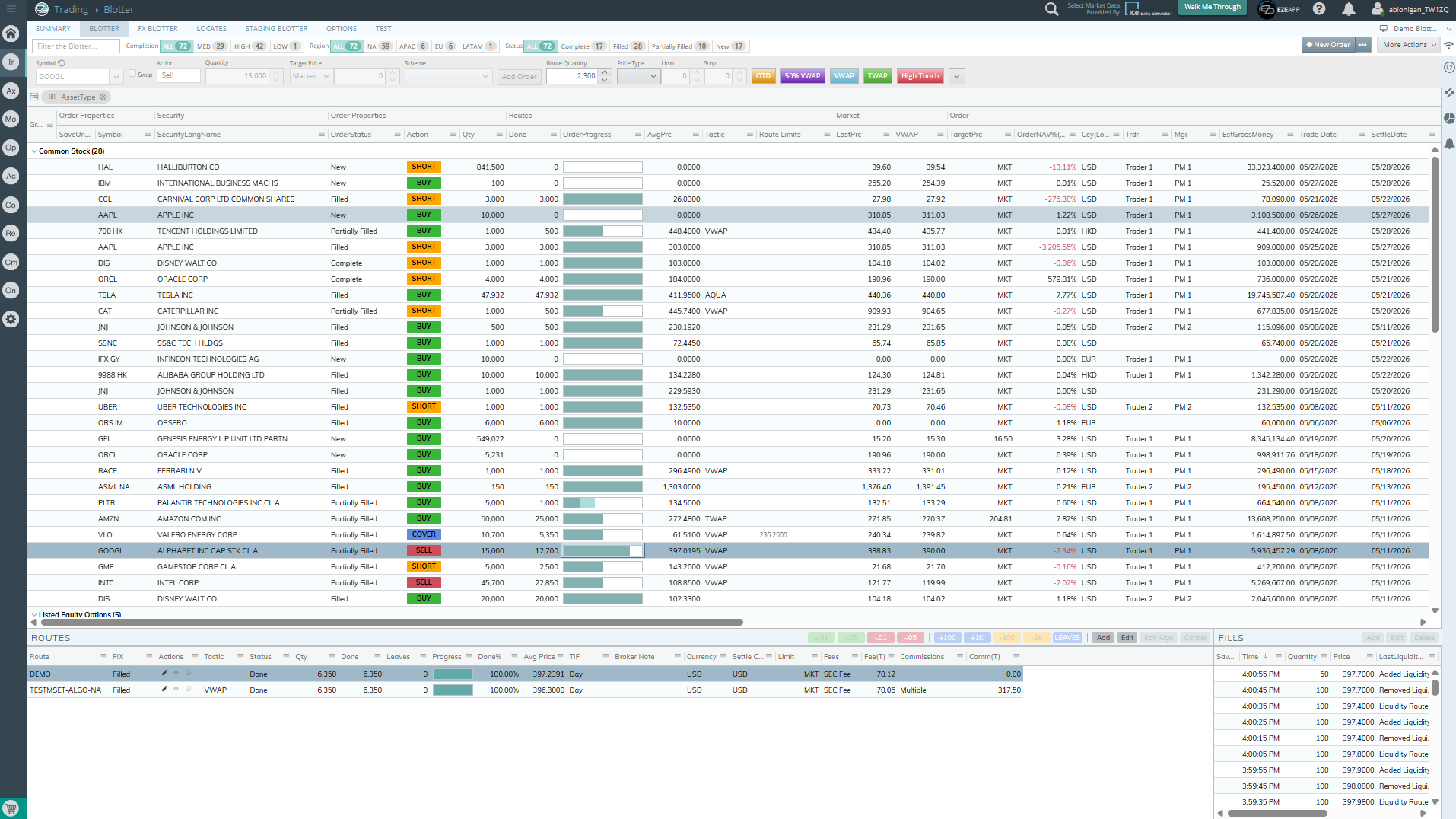The width and height of the screenshot is (1456, 819).
Task: Open the settings gear in sidebar
Action: 11,320
